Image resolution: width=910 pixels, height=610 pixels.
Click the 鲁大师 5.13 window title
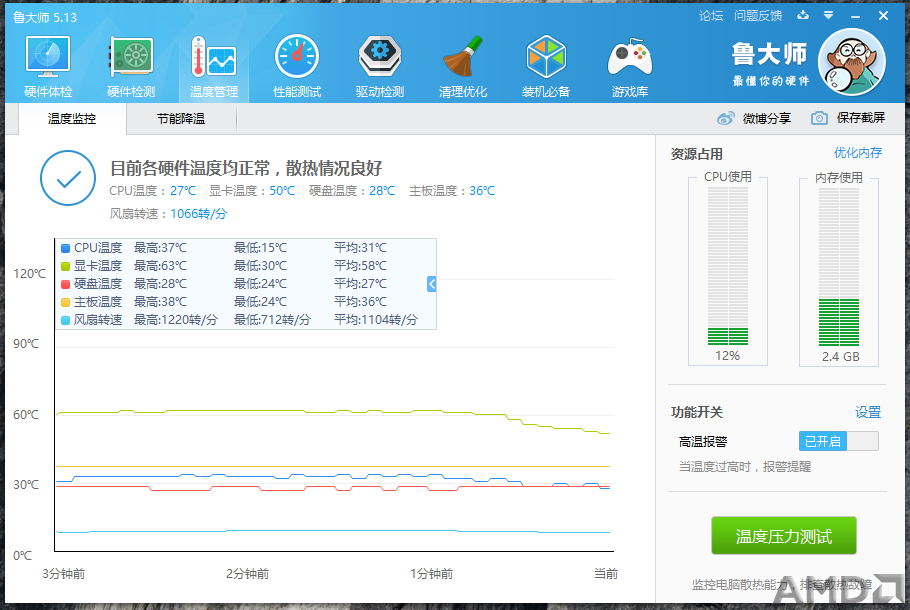click(45, 17)
